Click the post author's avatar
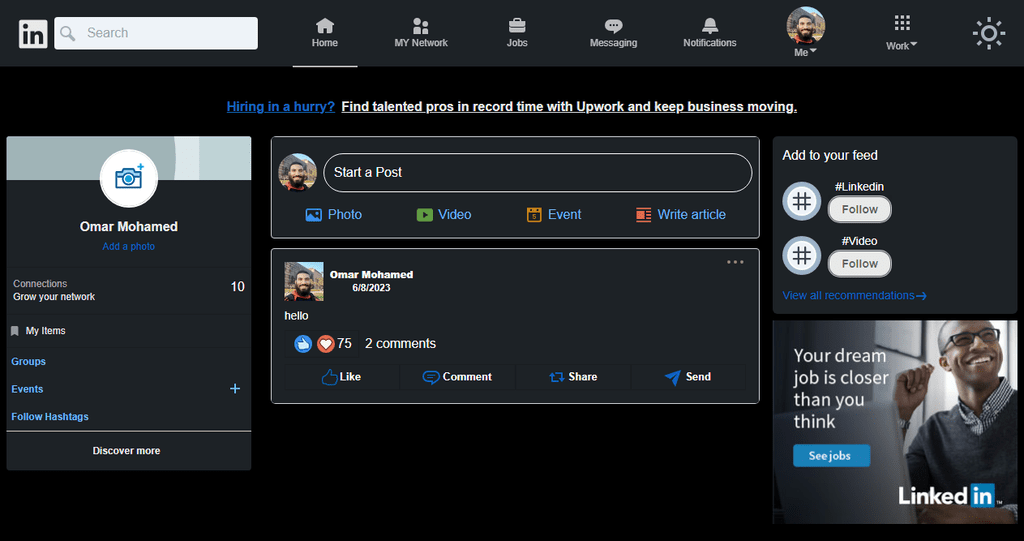The image size is (1024, 541). point(304,282)
